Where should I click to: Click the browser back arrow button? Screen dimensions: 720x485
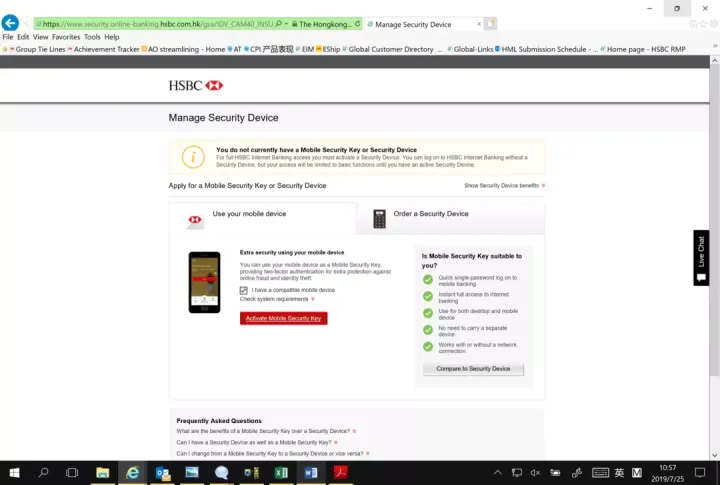10,23
